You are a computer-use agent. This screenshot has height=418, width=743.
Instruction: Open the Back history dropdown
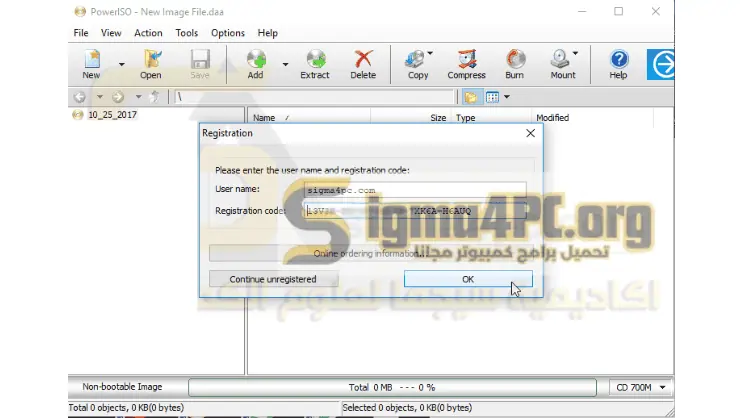(x=100, y=97)
